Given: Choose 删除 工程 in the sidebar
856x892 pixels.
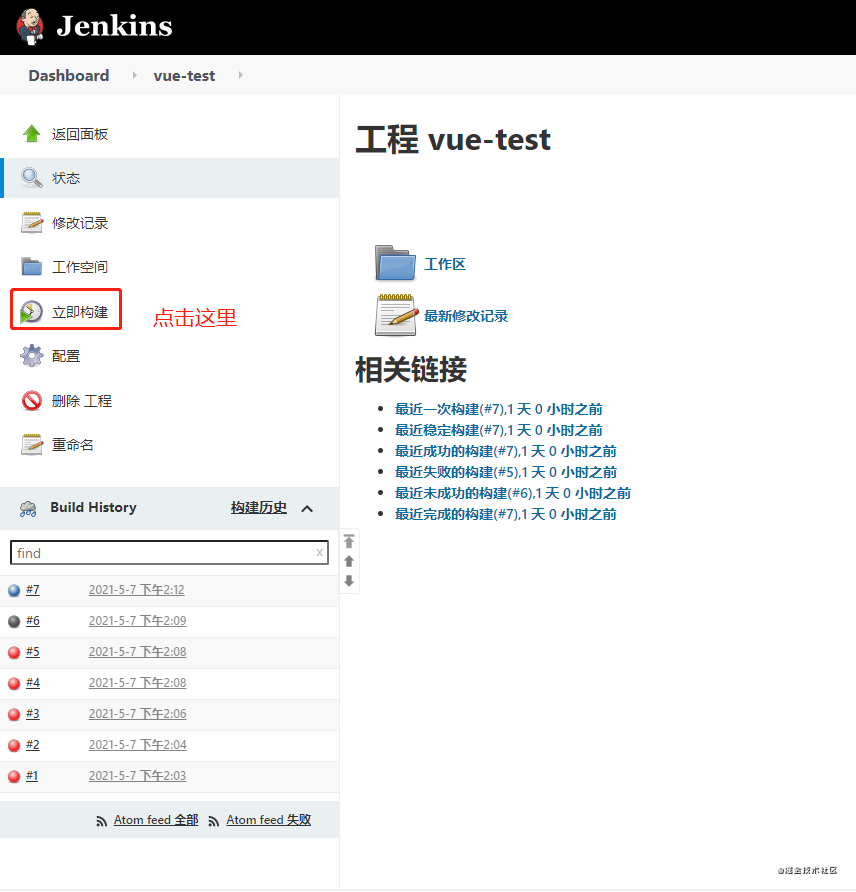Looking at the screenshot, I should pyautogui.click(x=81, y=401).
